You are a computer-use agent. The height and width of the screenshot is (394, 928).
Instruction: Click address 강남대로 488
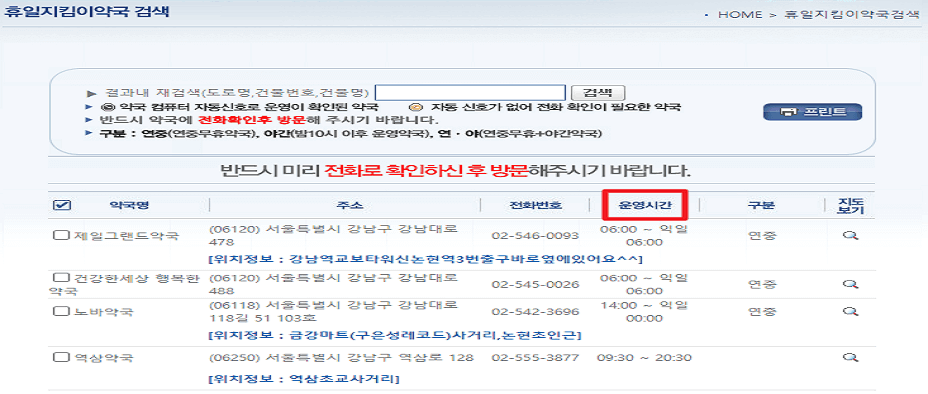(334, 284)
